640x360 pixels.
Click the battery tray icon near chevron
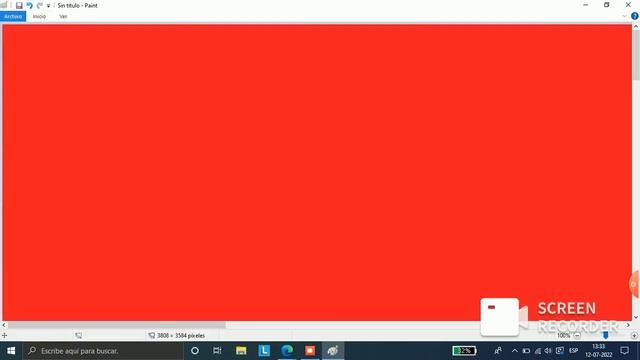coord(526,351)
